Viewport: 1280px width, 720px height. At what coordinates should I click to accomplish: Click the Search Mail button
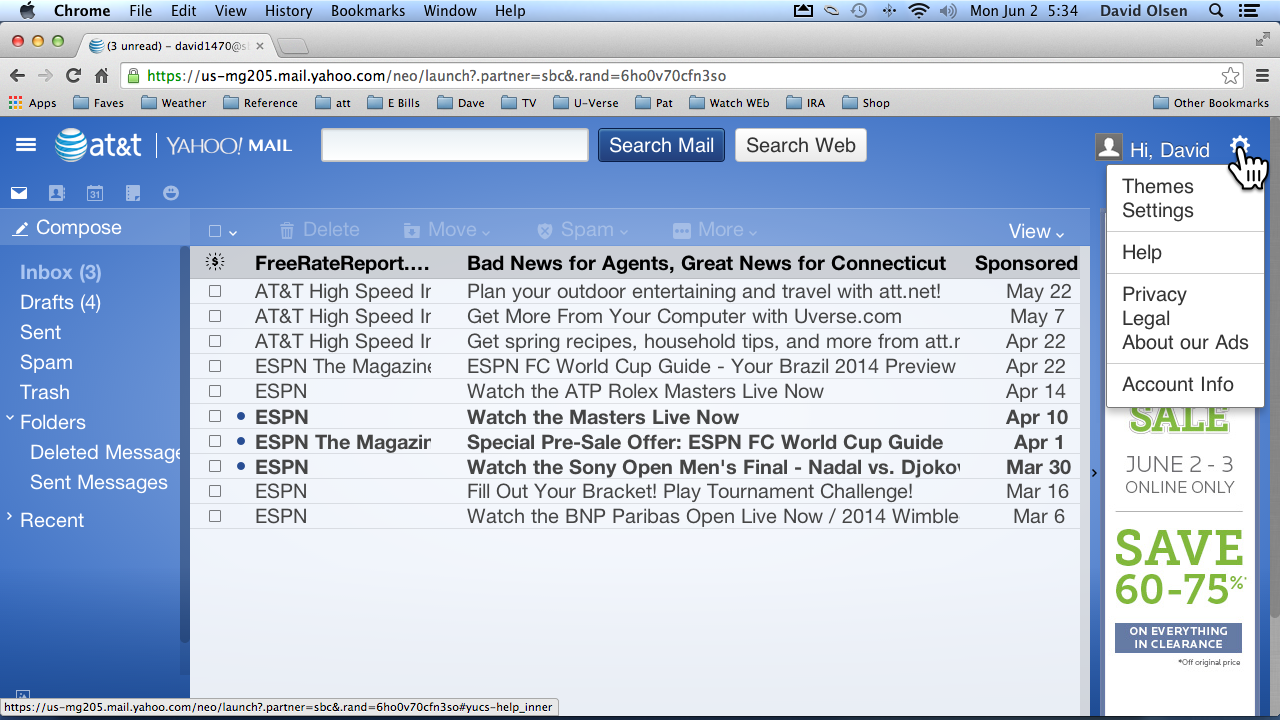661,146
